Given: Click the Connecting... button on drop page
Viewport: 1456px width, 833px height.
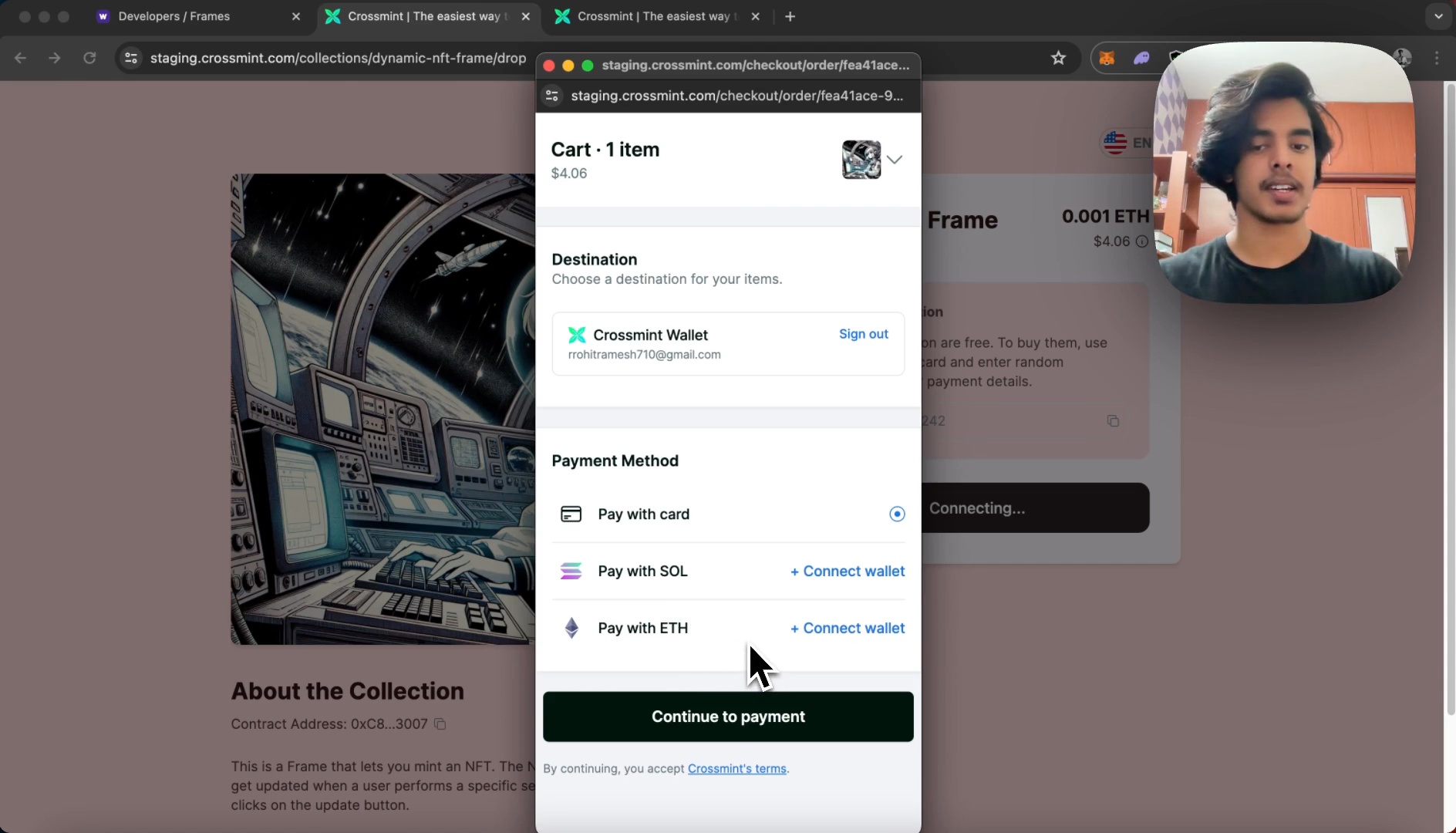Looking at the screenshot, I should pyautogui.click(x=1036, y=508).
